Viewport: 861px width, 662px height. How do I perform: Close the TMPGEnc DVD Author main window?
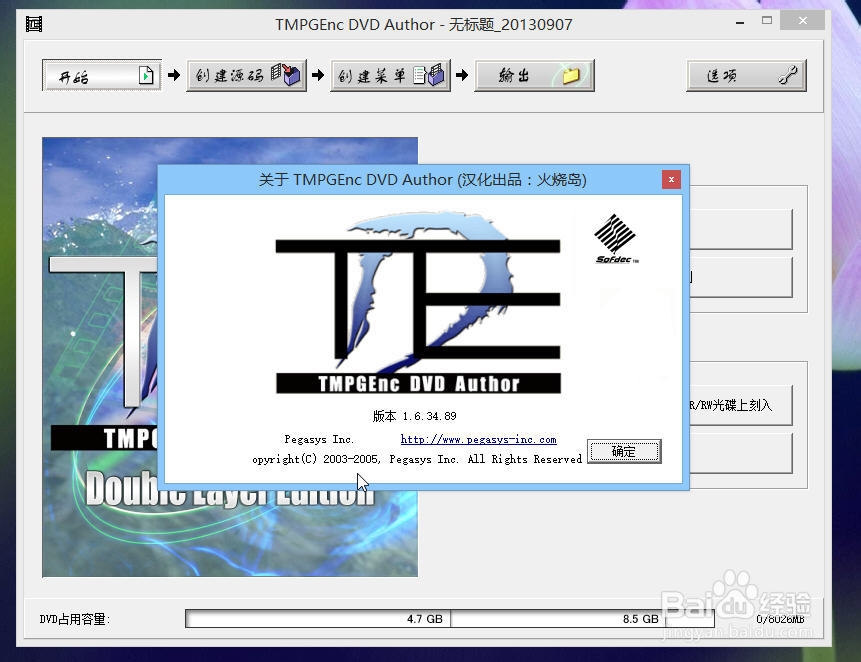(803, 21)
